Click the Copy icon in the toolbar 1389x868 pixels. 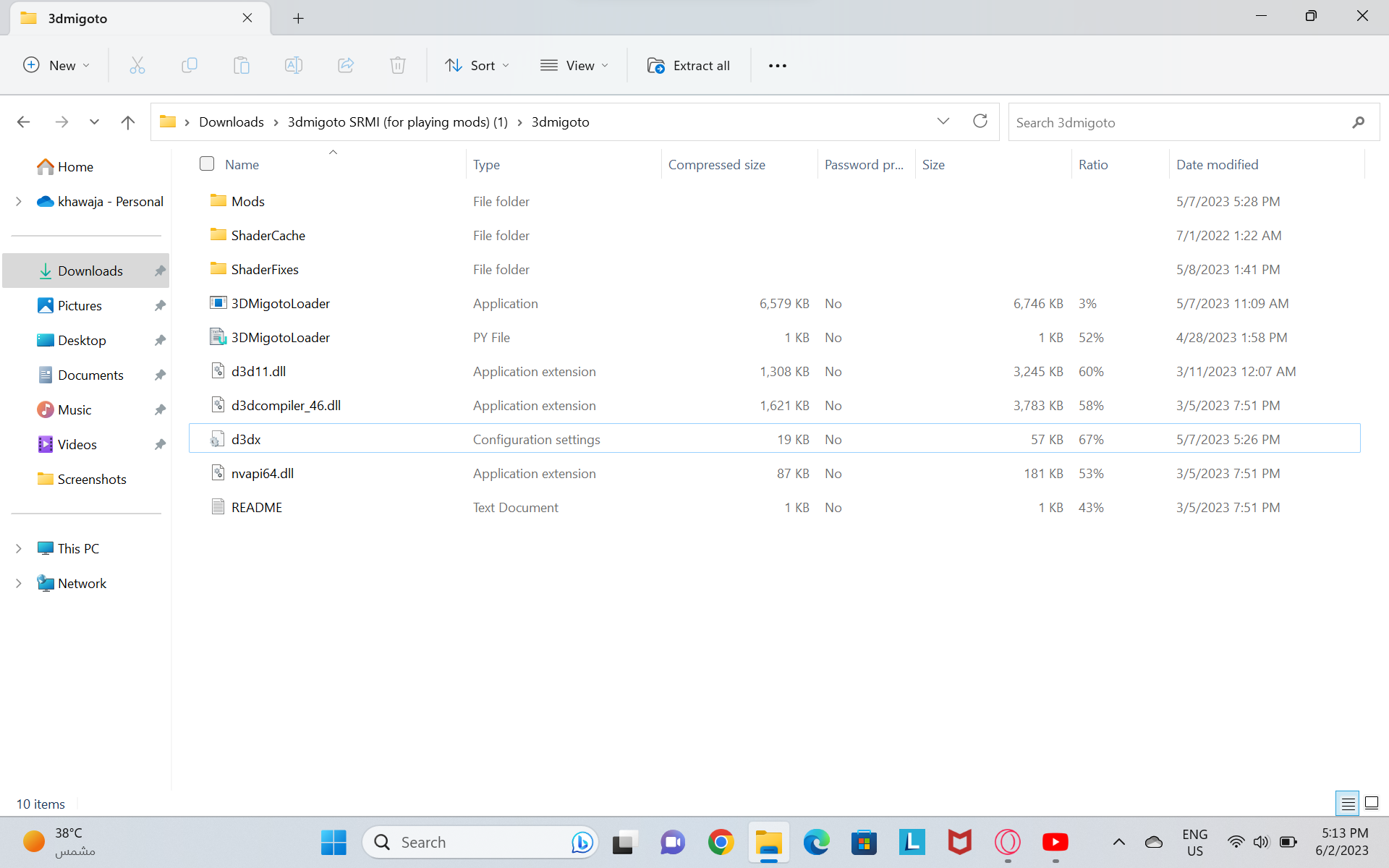[189, 65]
